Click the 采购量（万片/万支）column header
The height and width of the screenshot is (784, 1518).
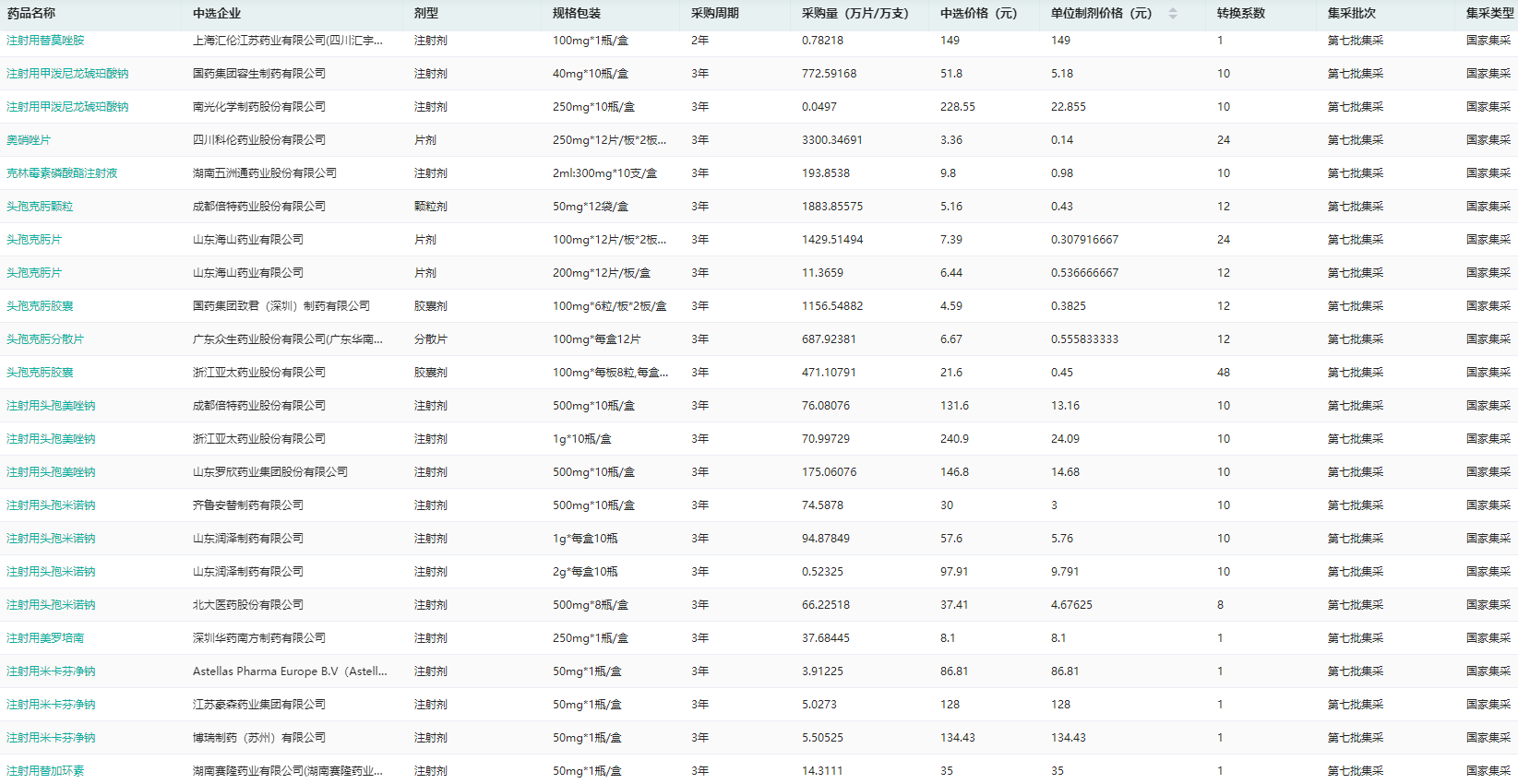pyautogui.click(x=855, y=14)
